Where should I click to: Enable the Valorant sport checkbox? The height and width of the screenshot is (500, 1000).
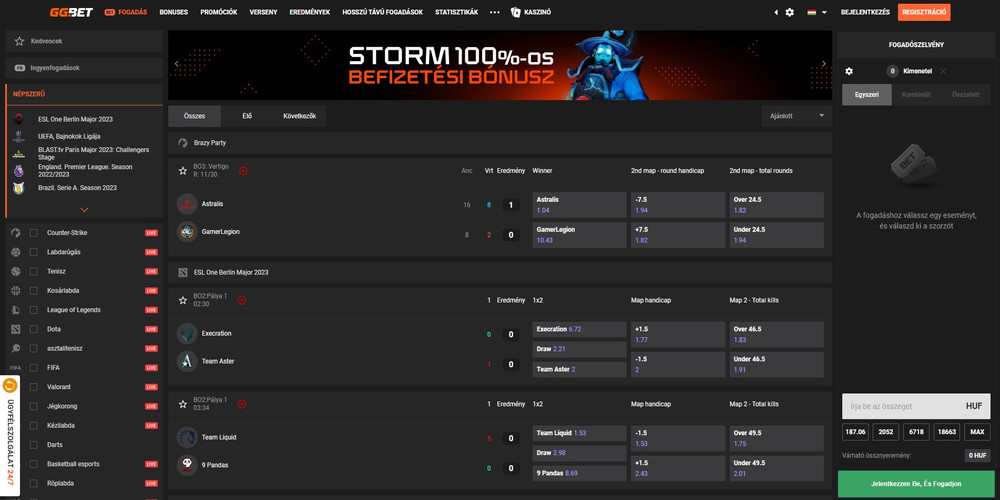[34, 387]
